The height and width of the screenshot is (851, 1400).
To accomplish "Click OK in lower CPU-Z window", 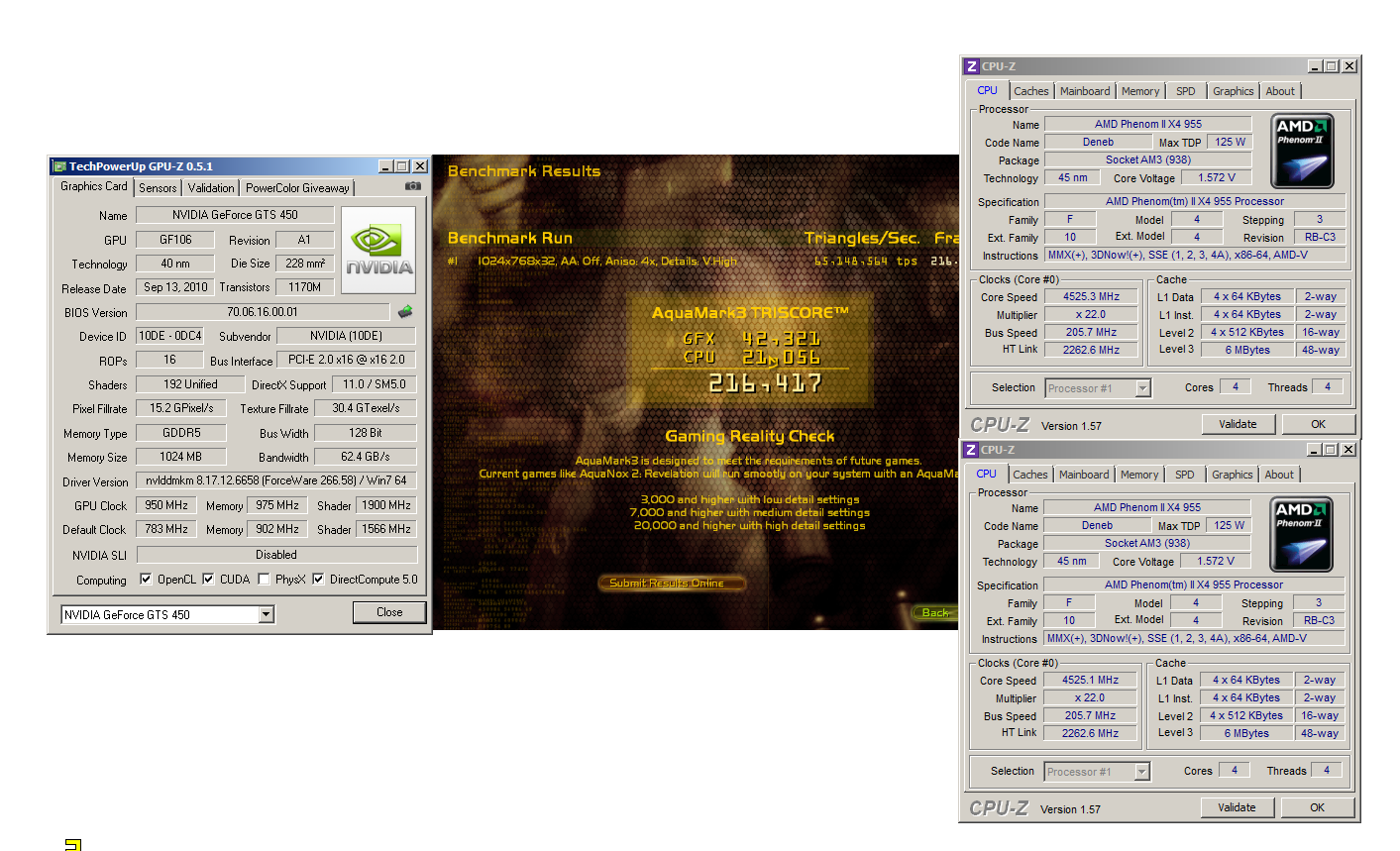I will pos(1317,807).
